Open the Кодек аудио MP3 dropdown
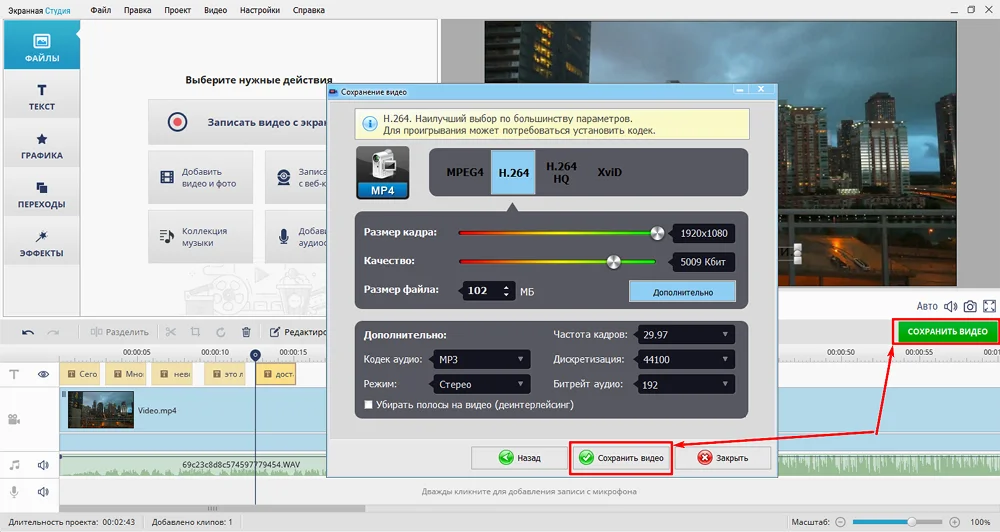 481,360
